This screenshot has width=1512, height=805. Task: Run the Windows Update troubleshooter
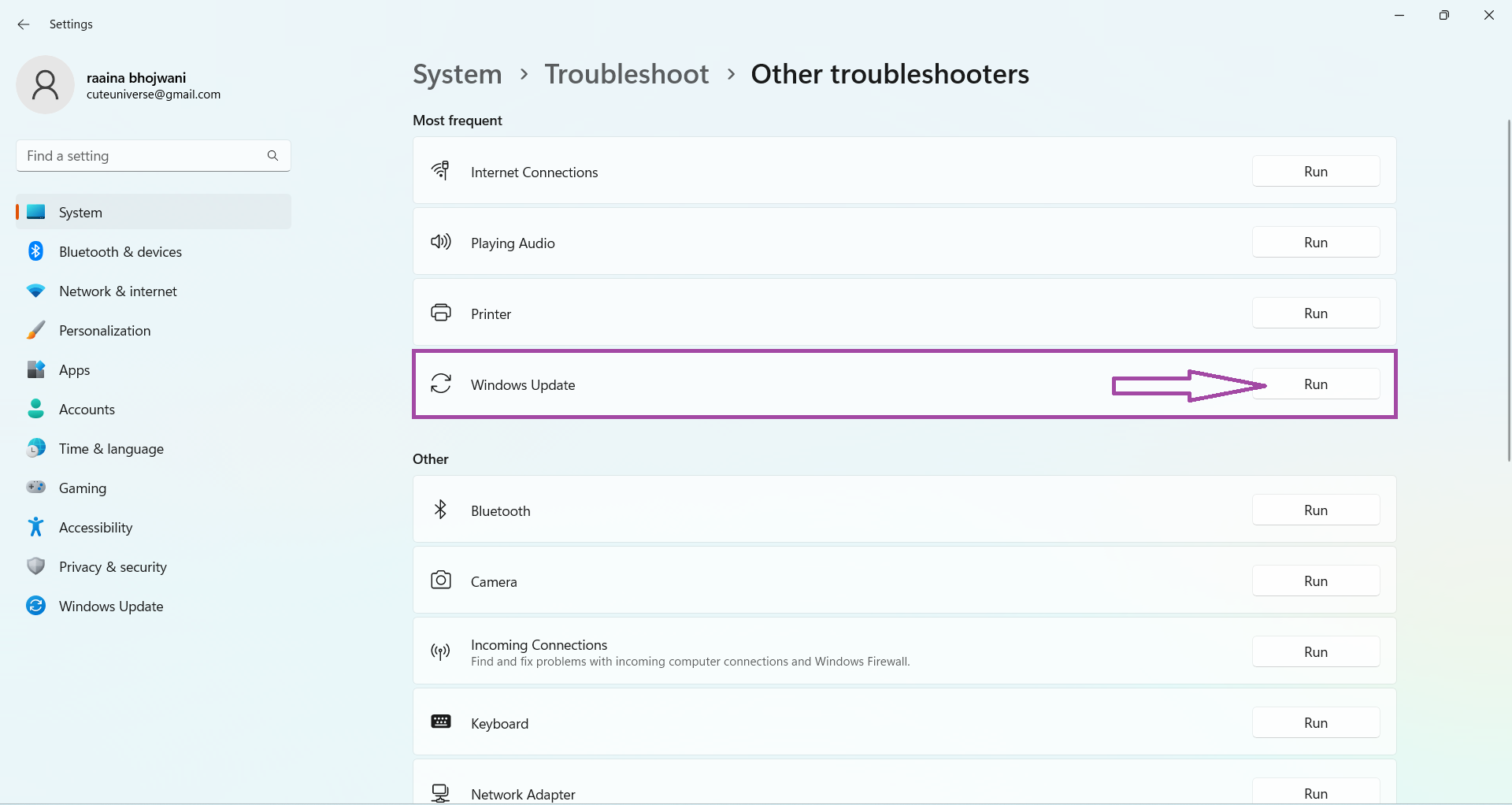tap(1315, 384)
